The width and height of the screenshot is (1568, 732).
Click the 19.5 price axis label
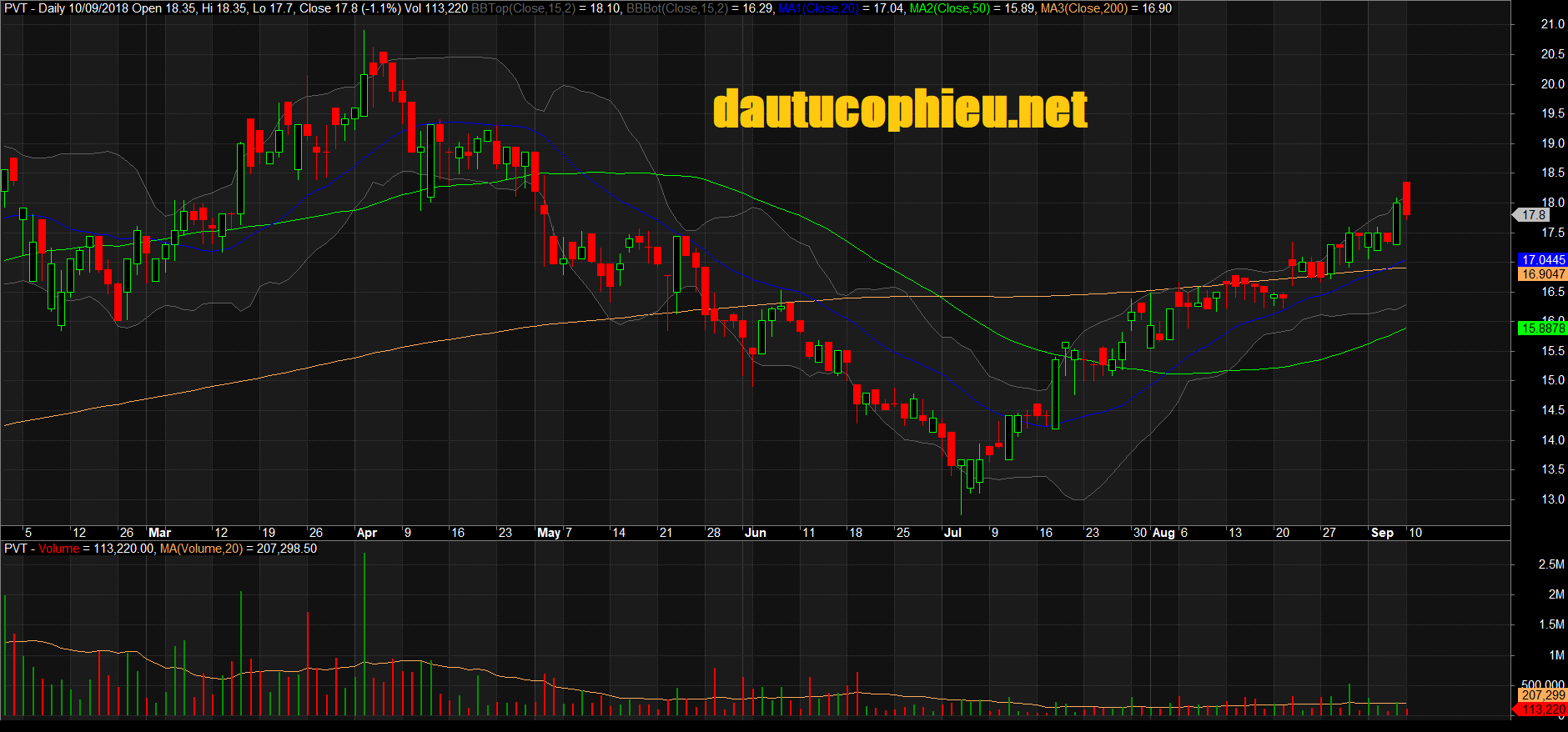pyautogui.click(x=1553, y=113)
